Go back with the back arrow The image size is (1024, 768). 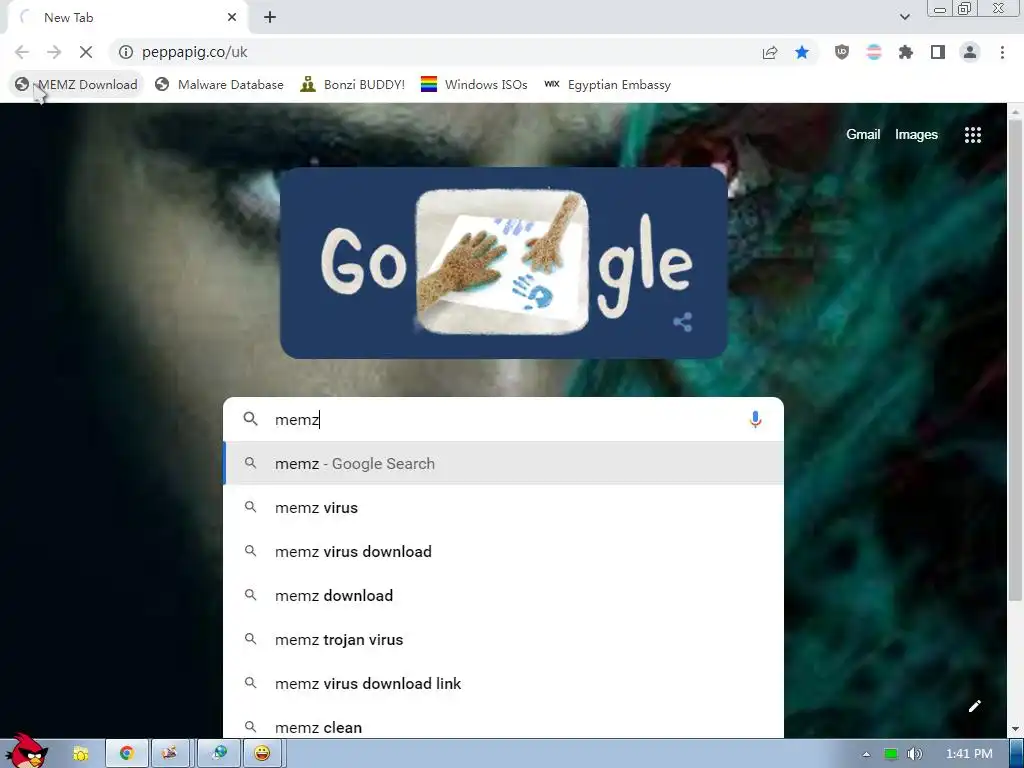(x=22, y=52)
